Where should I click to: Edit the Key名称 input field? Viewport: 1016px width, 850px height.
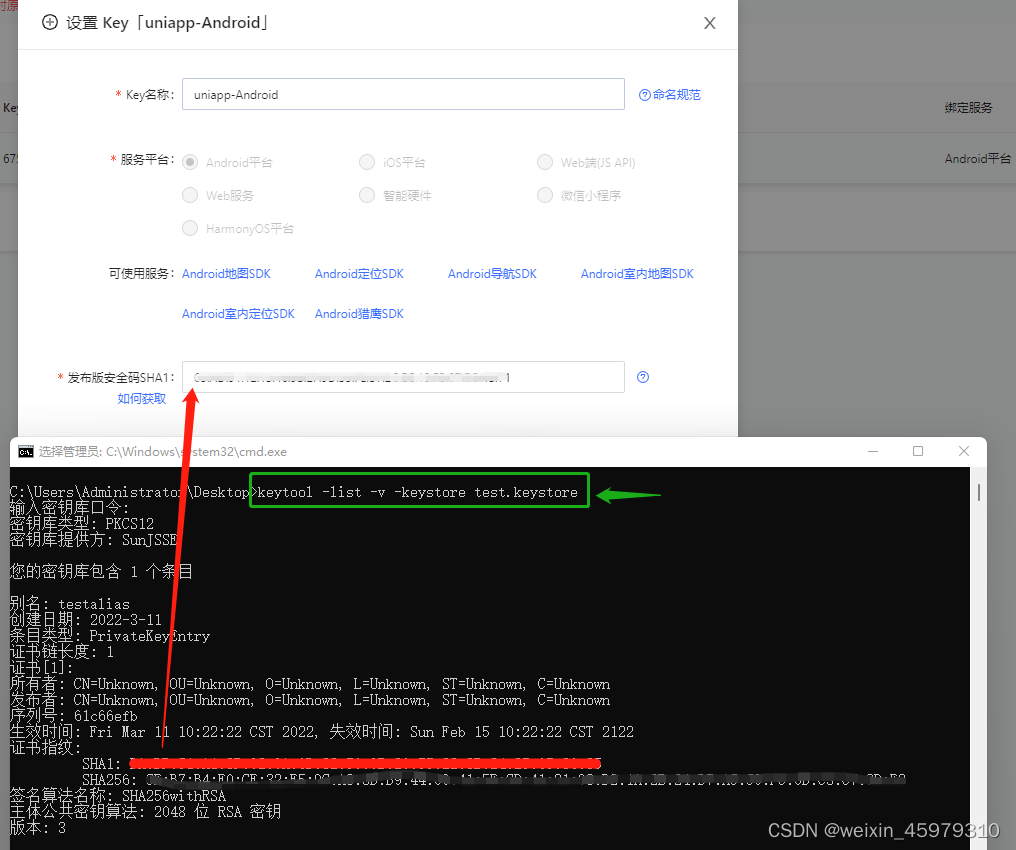coord(403,95)
